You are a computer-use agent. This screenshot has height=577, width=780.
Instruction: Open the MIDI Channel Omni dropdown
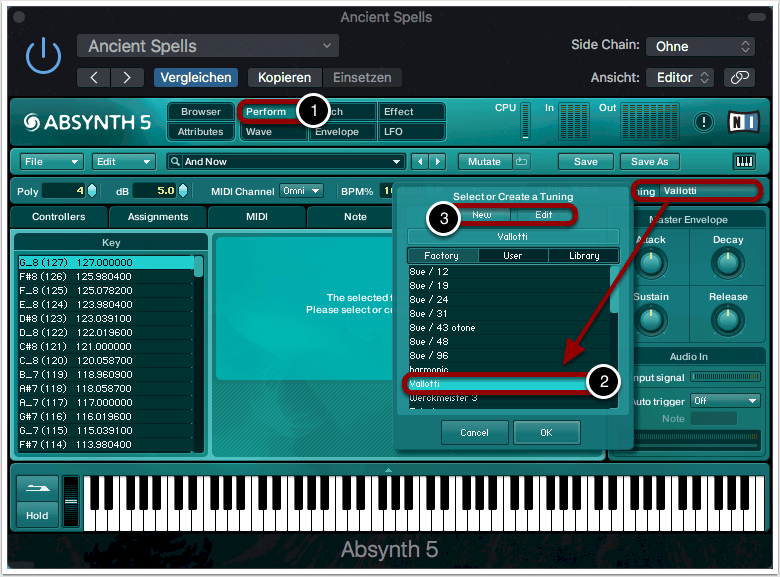pyautogui.click(x=302, y=191)
